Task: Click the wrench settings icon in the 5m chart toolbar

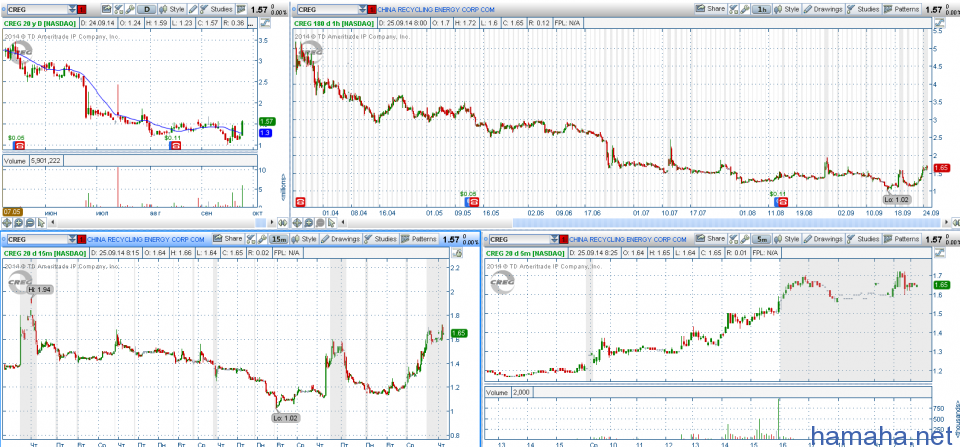Action: tap(744, 239)
